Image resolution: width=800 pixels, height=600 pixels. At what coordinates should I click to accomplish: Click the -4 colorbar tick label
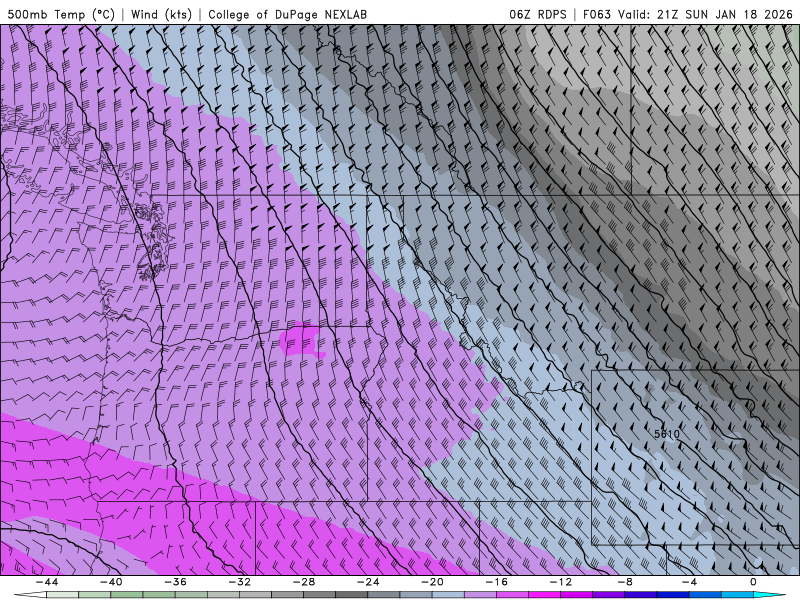pyautogui.click(x=689, y=582)
